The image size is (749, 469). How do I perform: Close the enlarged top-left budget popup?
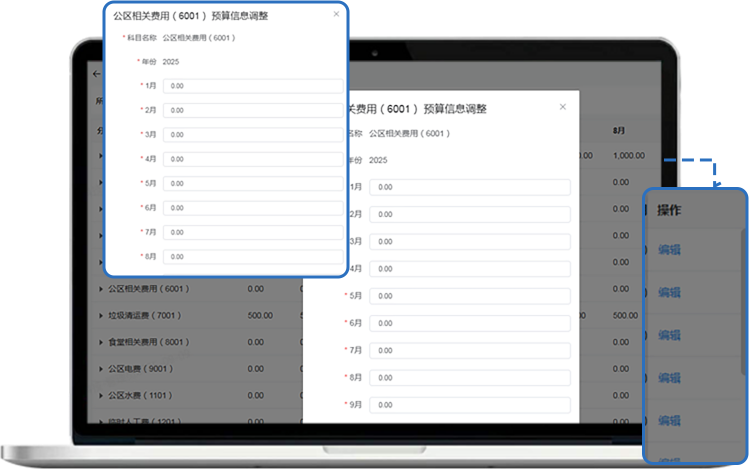pyautogui.click(x=335, y=15)
